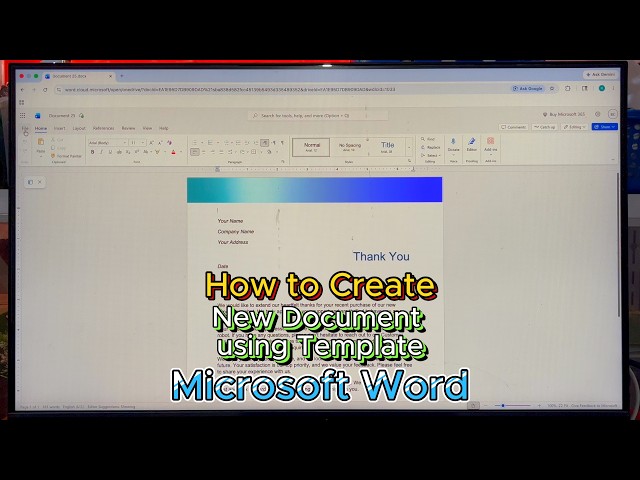
Task: Expand Paragraph group dialog launcher
Action: [x=282, y=162]
